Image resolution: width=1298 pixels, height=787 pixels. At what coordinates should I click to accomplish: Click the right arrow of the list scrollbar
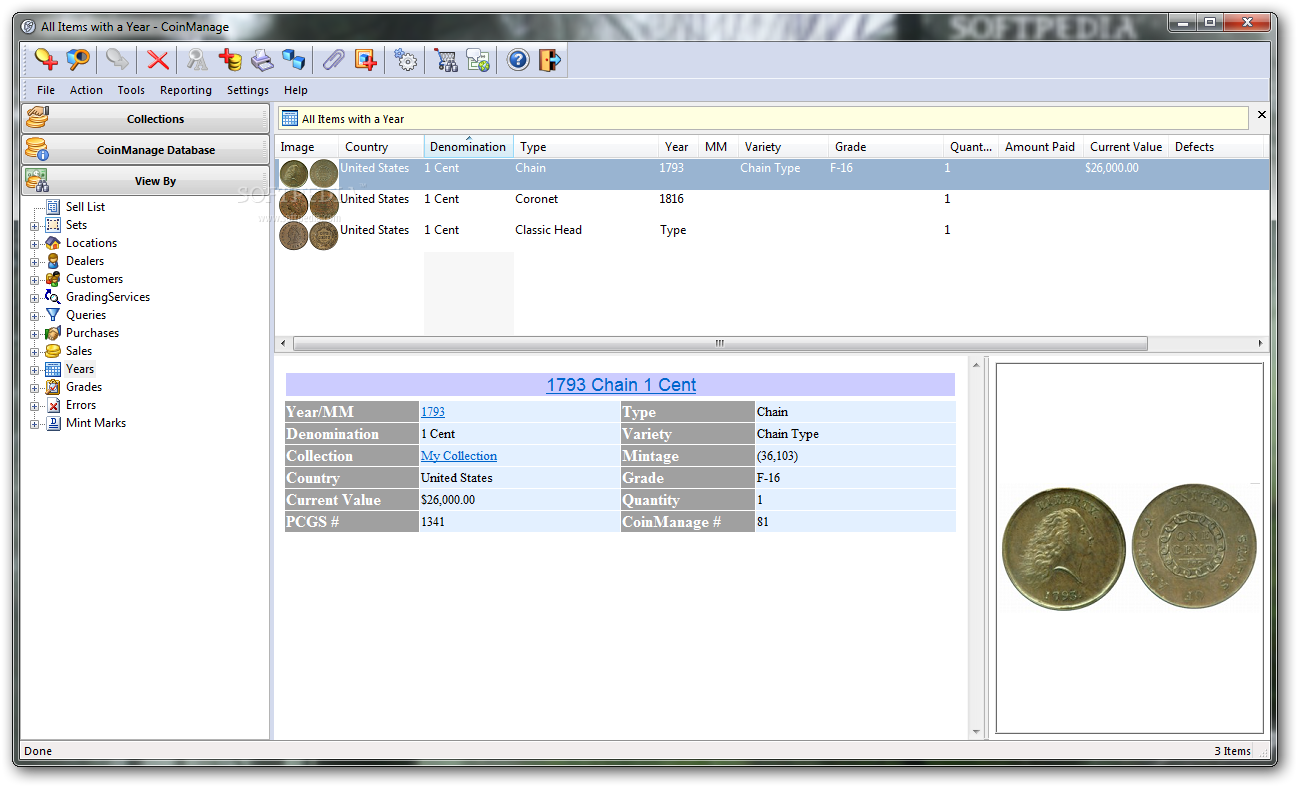pyautogui.click(x=1260, y=344)
